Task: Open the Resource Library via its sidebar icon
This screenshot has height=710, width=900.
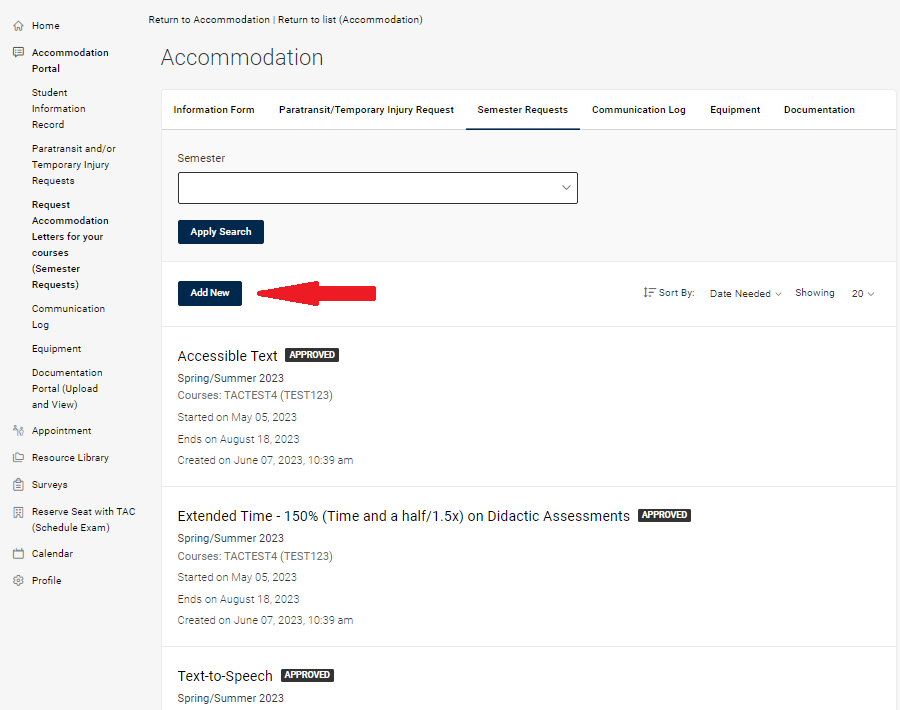Action: [16, 457]
